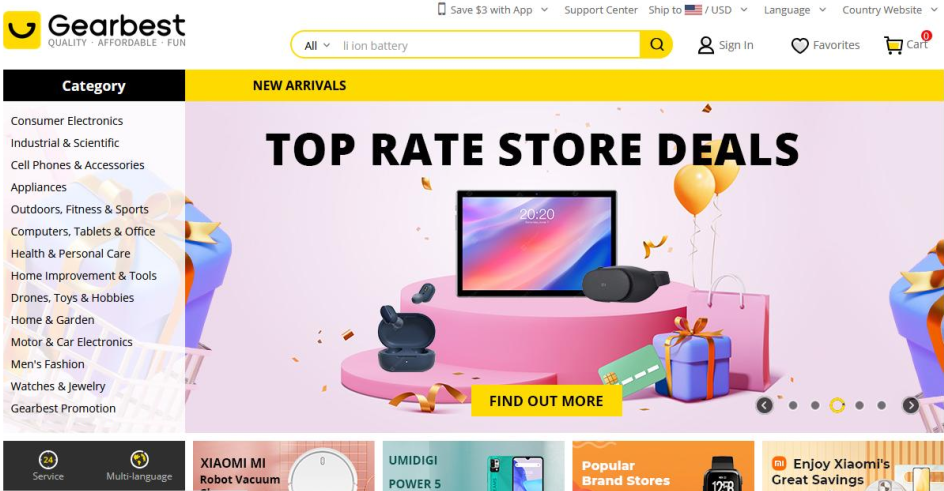The width and height of the screenshot is (944, 491).
Task: Click the yellow search magnifier button
Action: point(656,45)
